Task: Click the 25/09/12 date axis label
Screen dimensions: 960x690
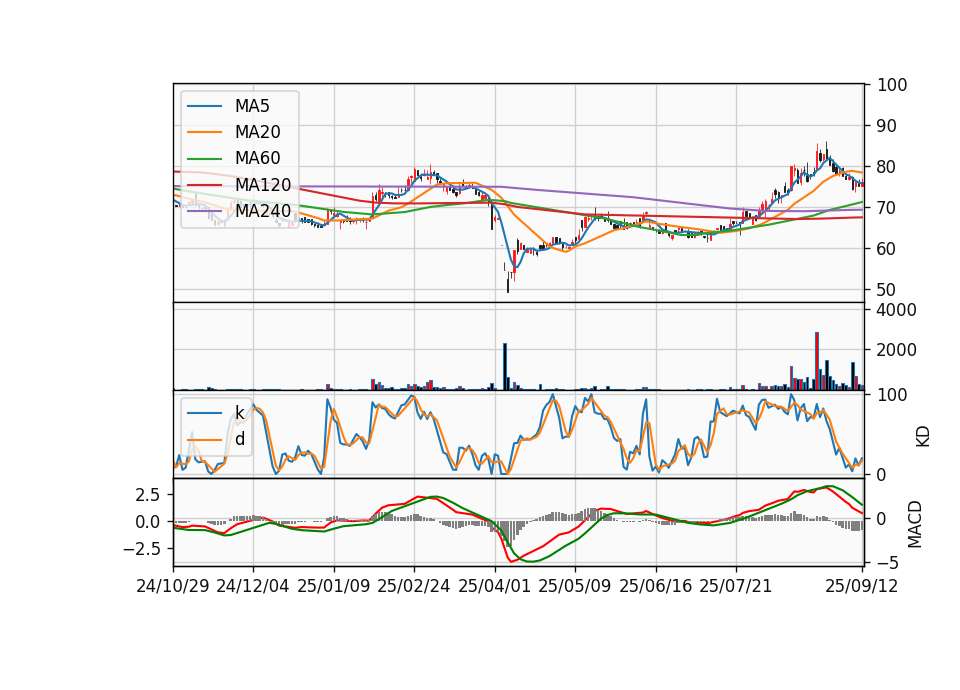Action: [x=861, y=586]
